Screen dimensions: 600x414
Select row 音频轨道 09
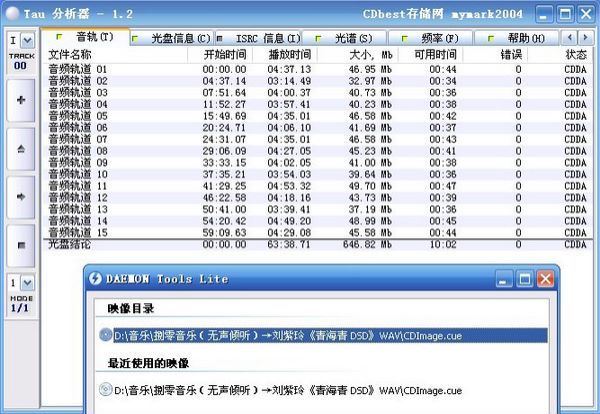318,163
